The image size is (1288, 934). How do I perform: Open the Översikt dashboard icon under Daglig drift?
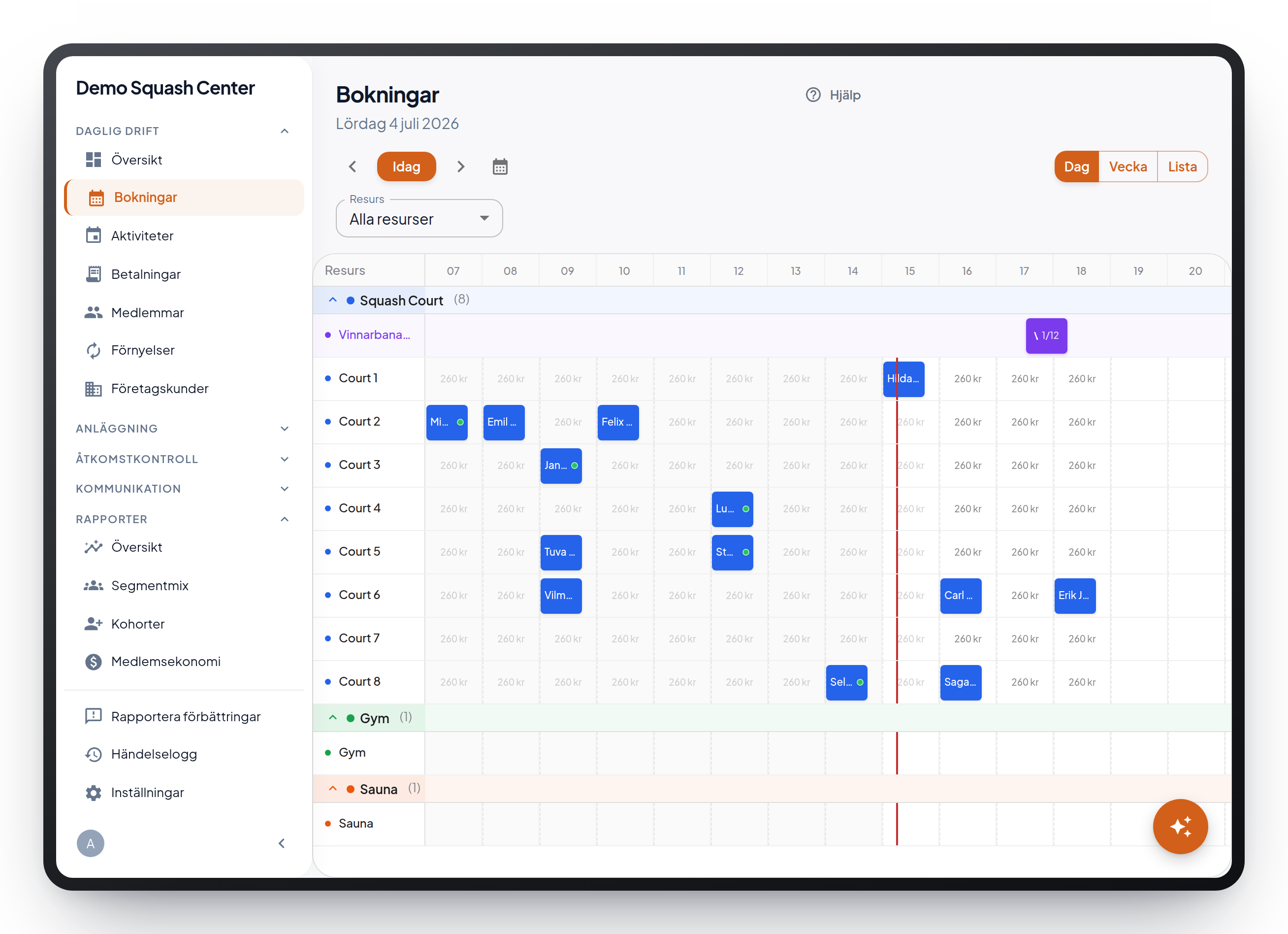pyautogui.click(x=93, y=160)
